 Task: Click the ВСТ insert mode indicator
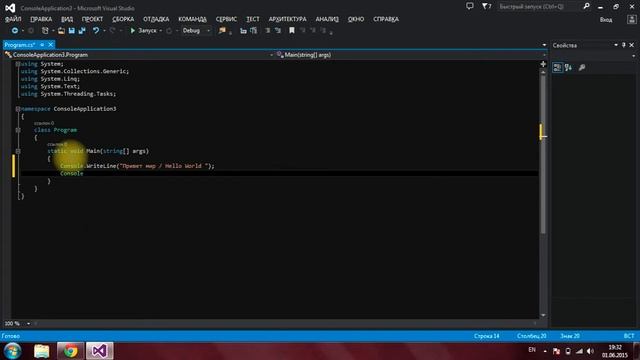point(629,336)
